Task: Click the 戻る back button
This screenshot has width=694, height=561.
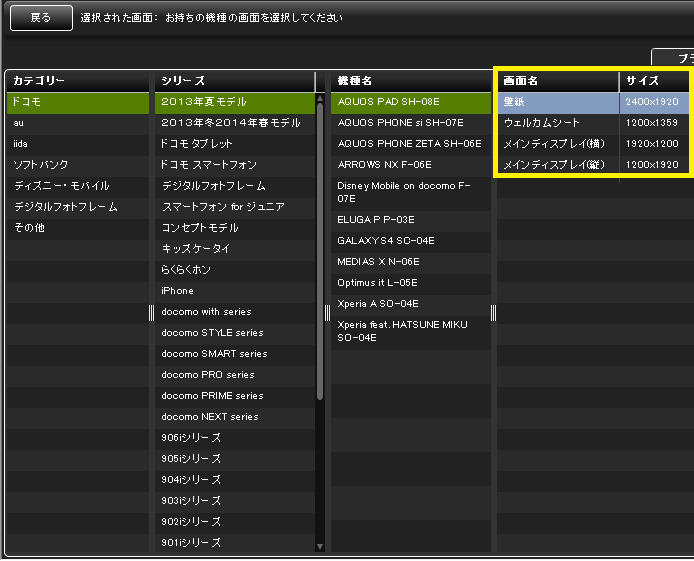Action: [41, 18]
